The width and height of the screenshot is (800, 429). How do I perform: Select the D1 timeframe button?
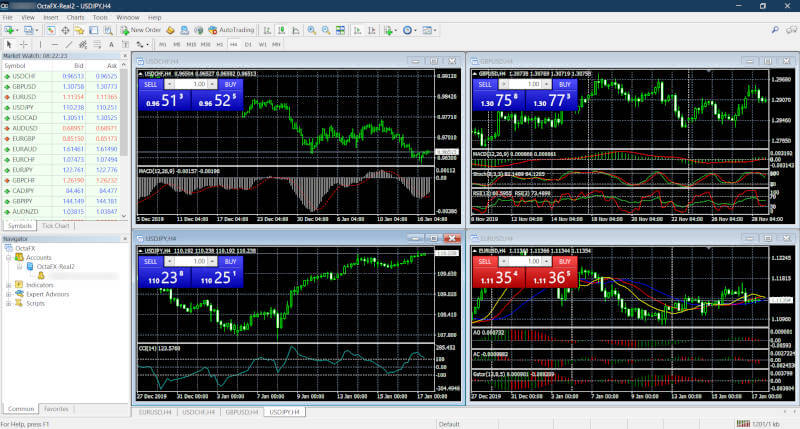point(247,45)
